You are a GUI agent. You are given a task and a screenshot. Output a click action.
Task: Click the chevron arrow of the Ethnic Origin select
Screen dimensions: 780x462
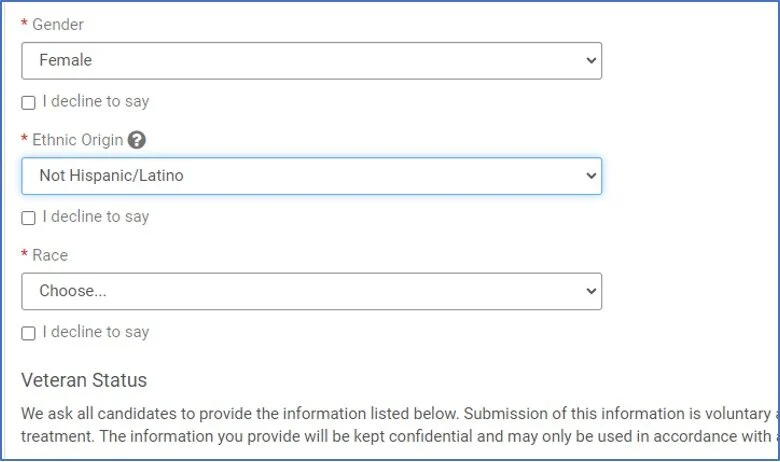coord(591,176)
